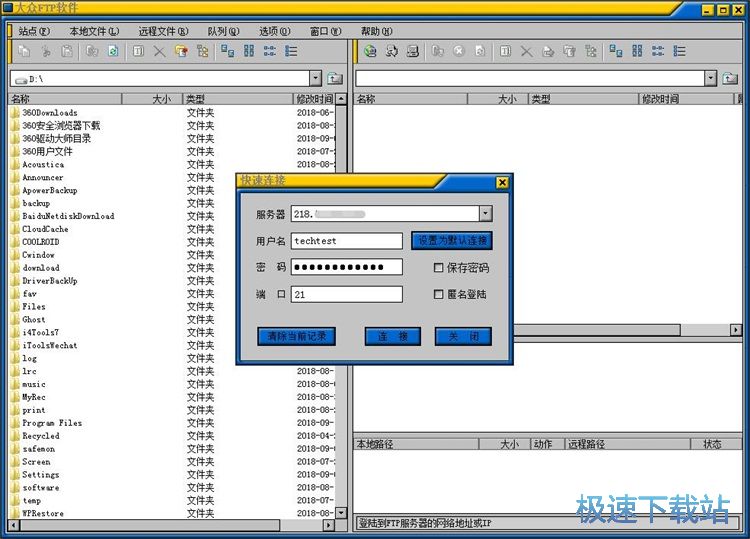
Task: Go up one folder in local pane
Action: coord(335,78)
